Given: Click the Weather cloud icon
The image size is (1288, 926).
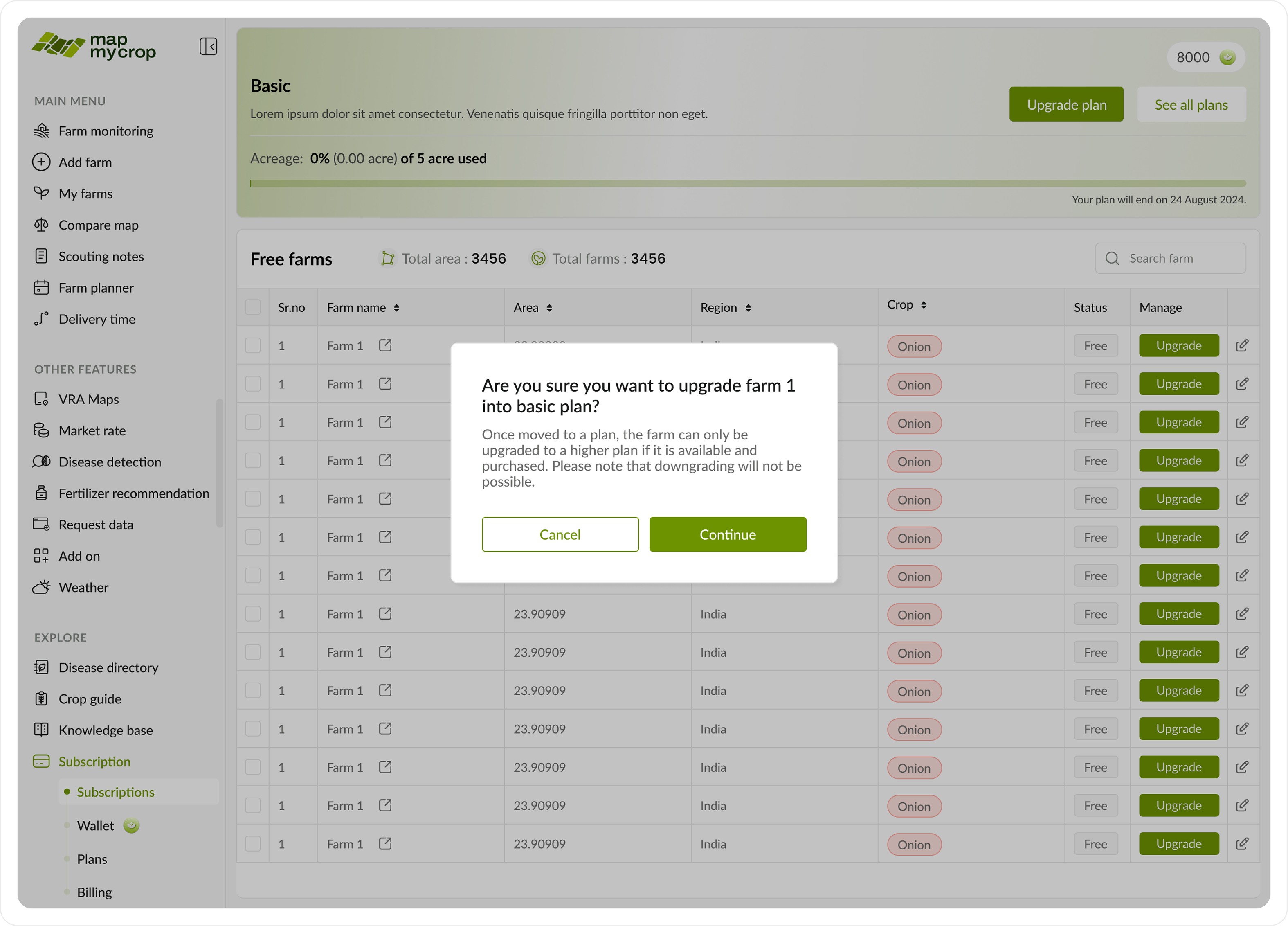Looking at the screenshot, I should click(41, 587).
